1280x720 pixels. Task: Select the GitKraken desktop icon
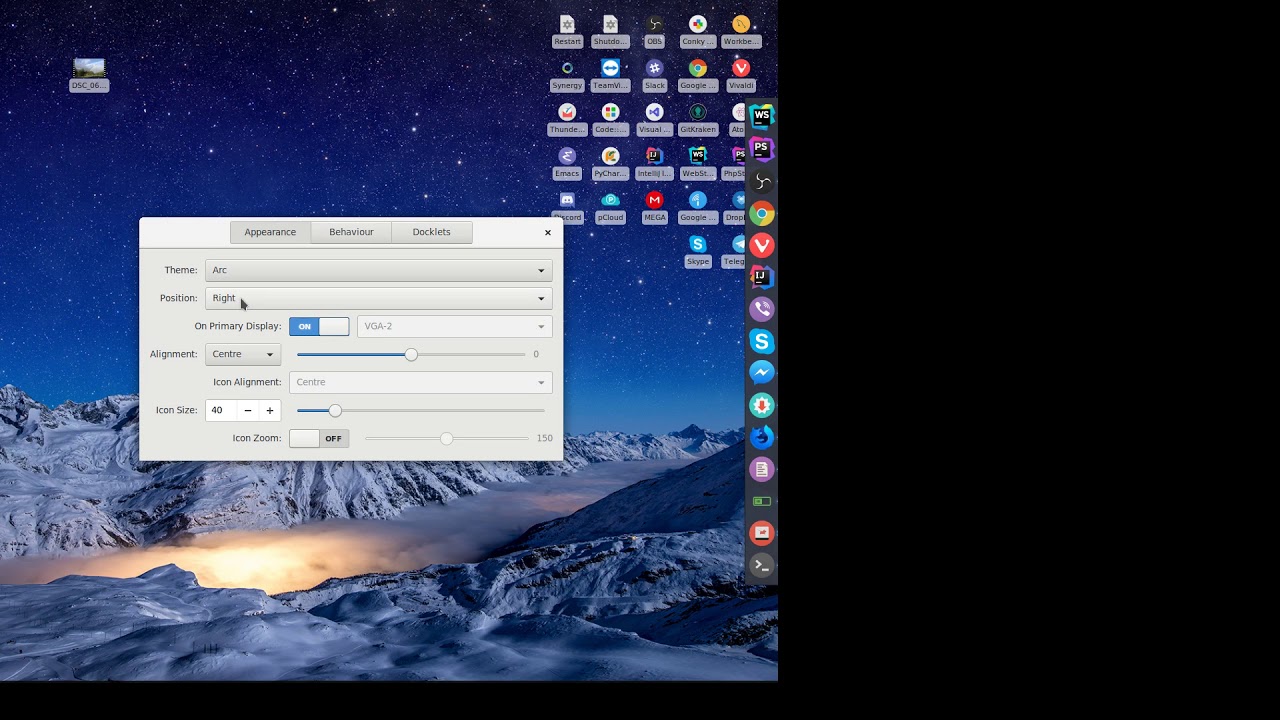(x=698, y=119)
